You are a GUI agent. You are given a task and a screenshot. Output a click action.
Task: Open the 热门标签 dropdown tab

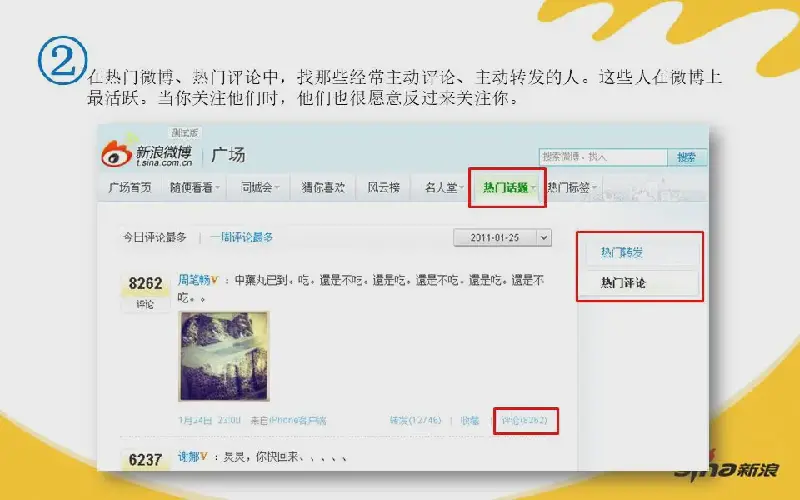571,188
